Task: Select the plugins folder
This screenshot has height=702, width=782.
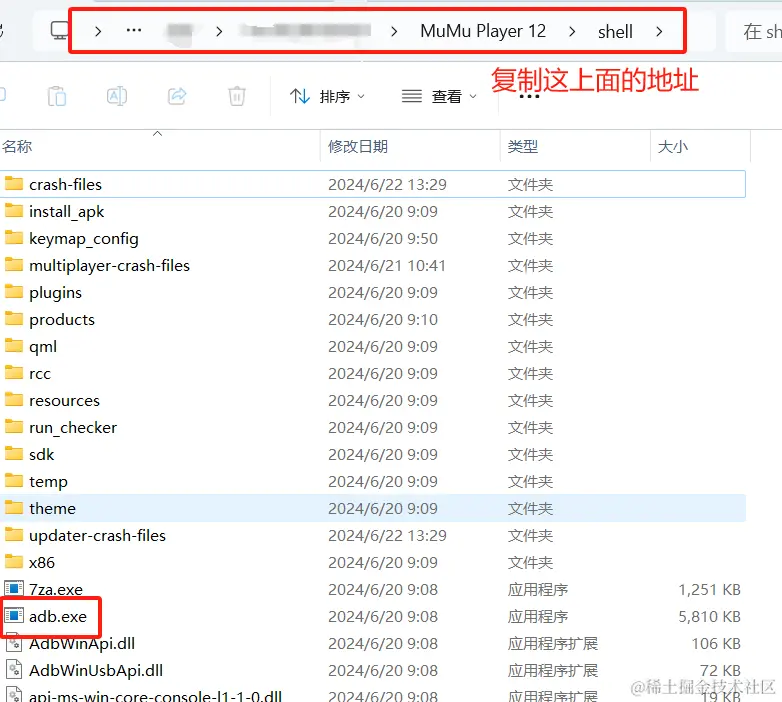Action: [x=373, y=292]
